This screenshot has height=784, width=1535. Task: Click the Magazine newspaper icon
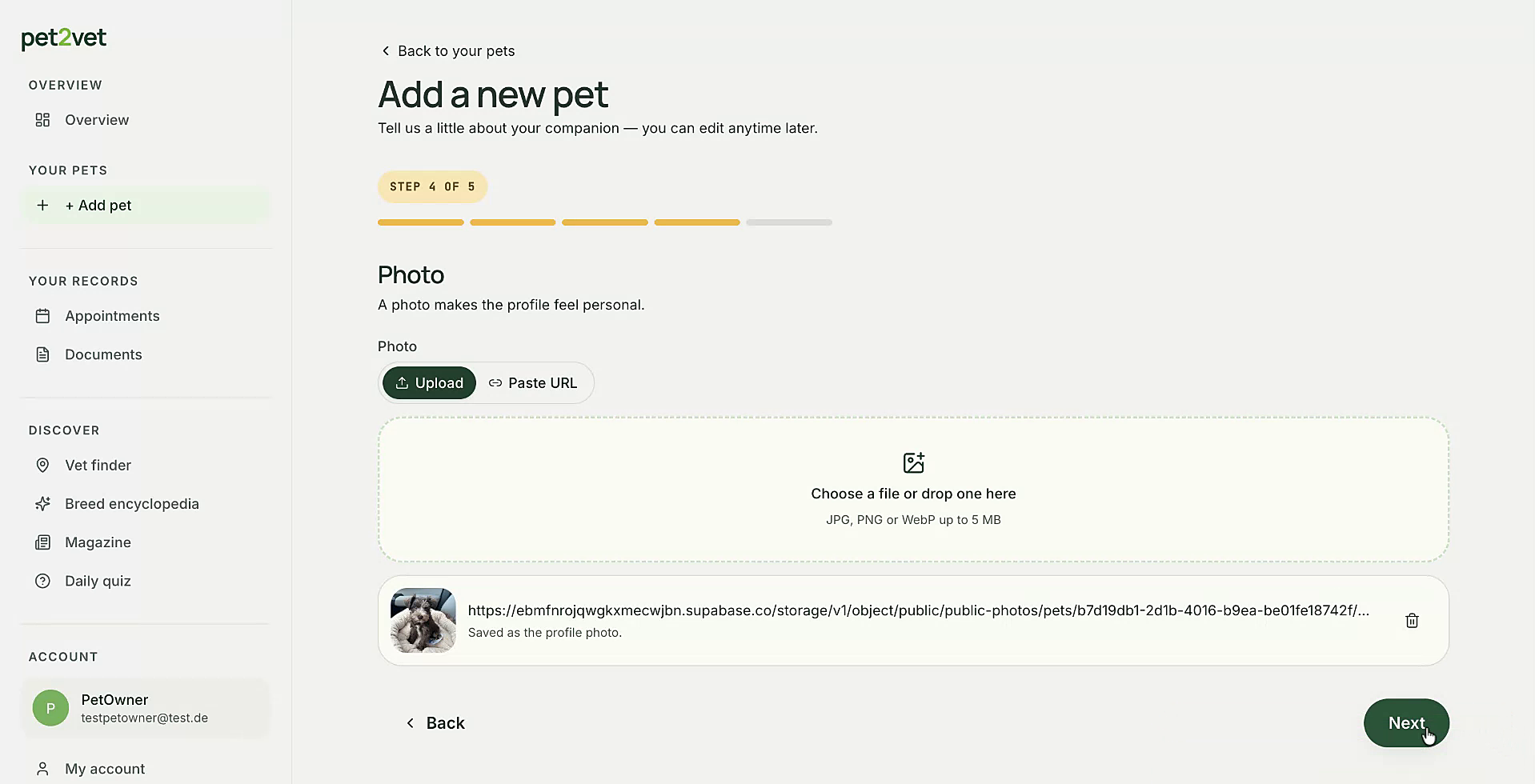pyautogui.click(x=42, y=542)
